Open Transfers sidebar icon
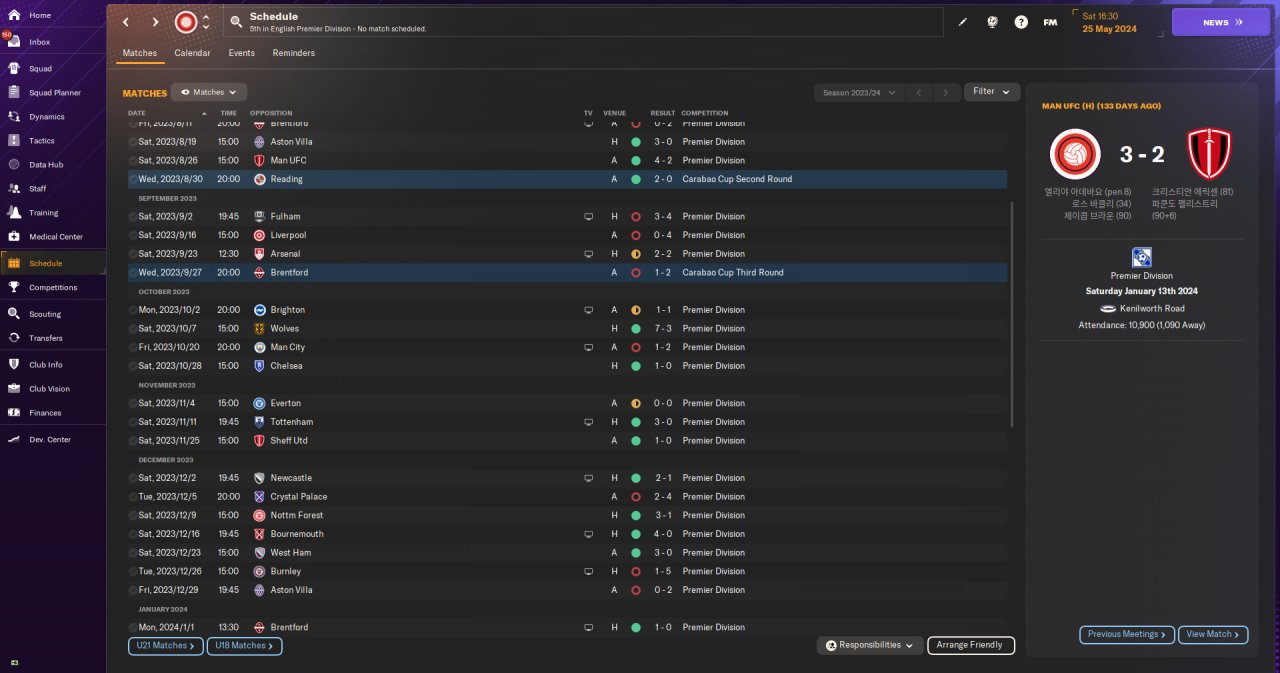1280x673 pixels. (x=14, y=338)
